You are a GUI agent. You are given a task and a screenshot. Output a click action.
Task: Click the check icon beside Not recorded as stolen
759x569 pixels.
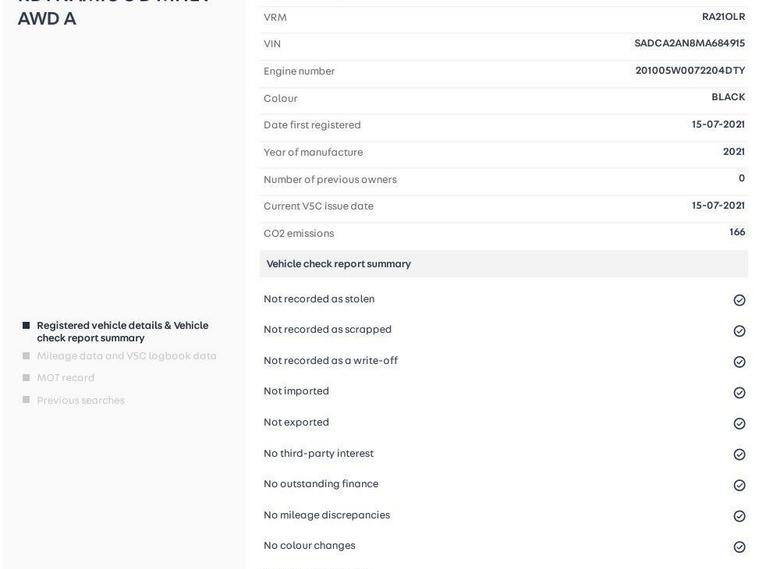pos(739,300)
